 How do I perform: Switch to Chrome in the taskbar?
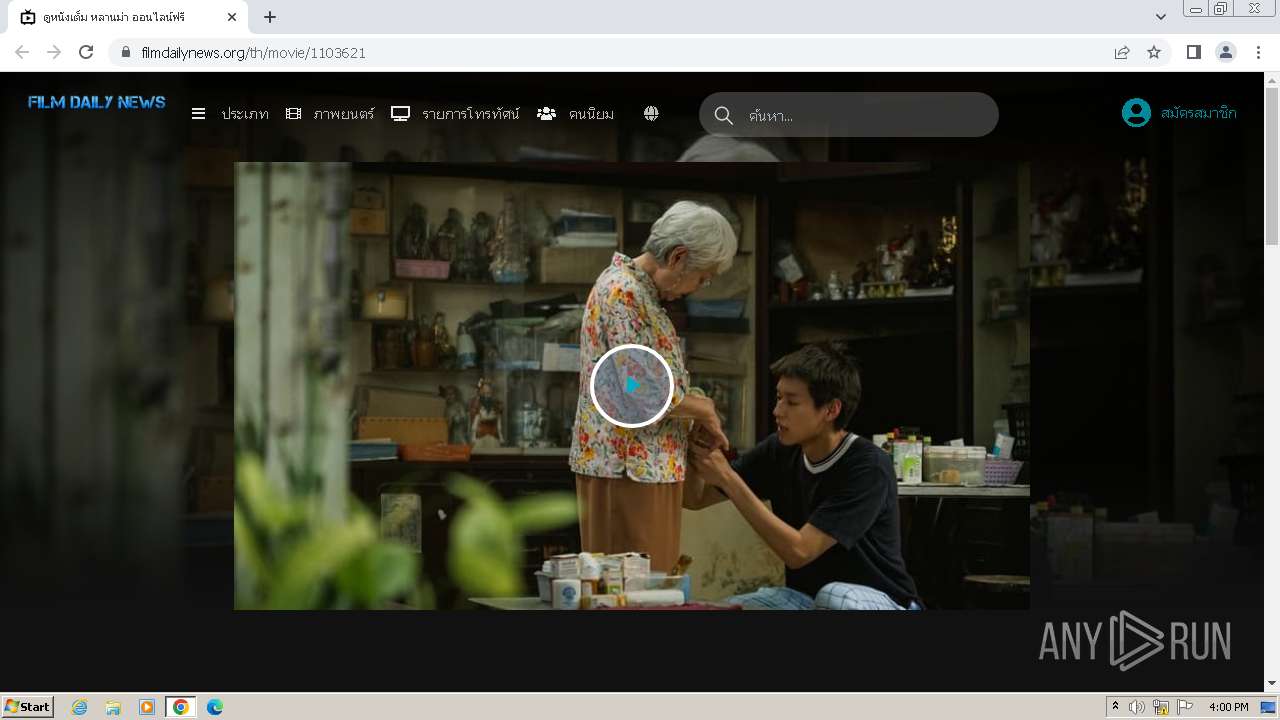[x=181, y=707]
